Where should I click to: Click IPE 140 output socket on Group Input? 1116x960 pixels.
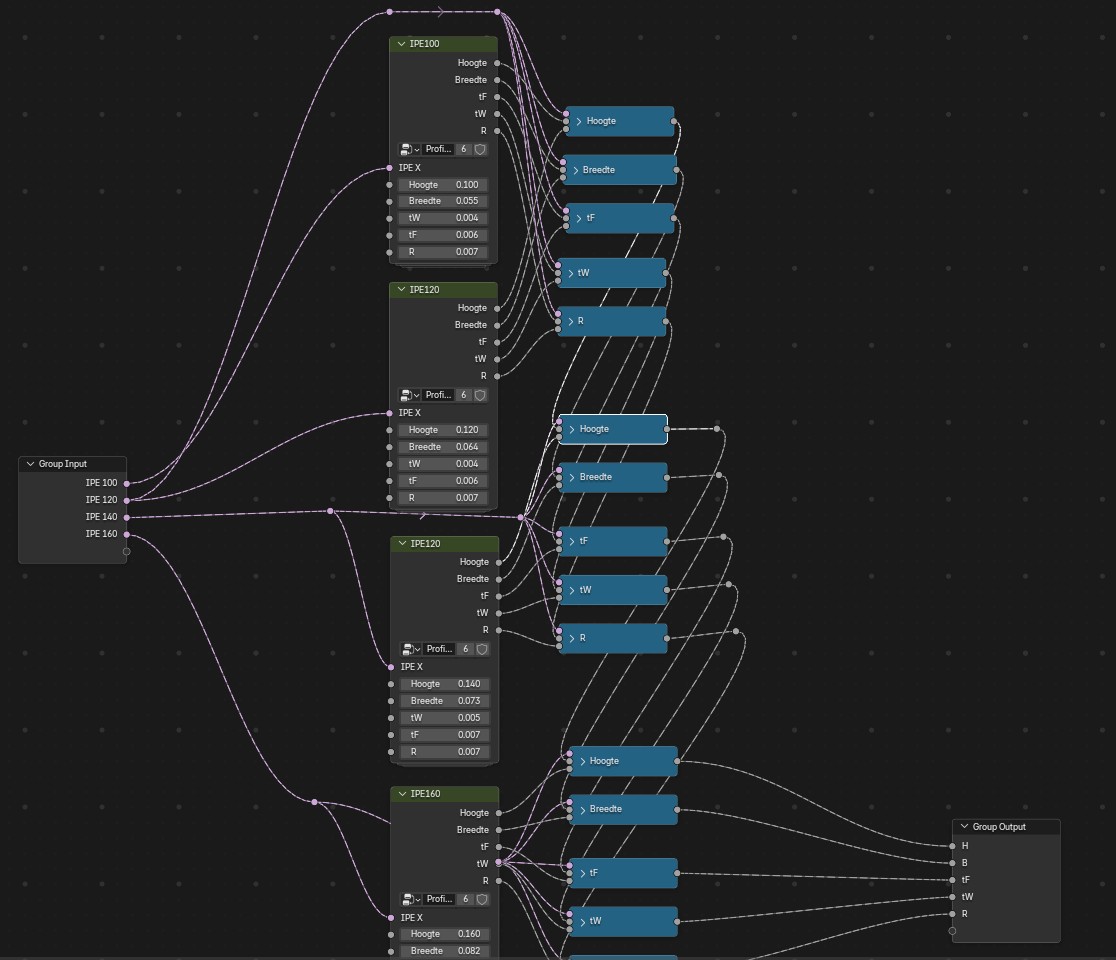coord(127,517)
